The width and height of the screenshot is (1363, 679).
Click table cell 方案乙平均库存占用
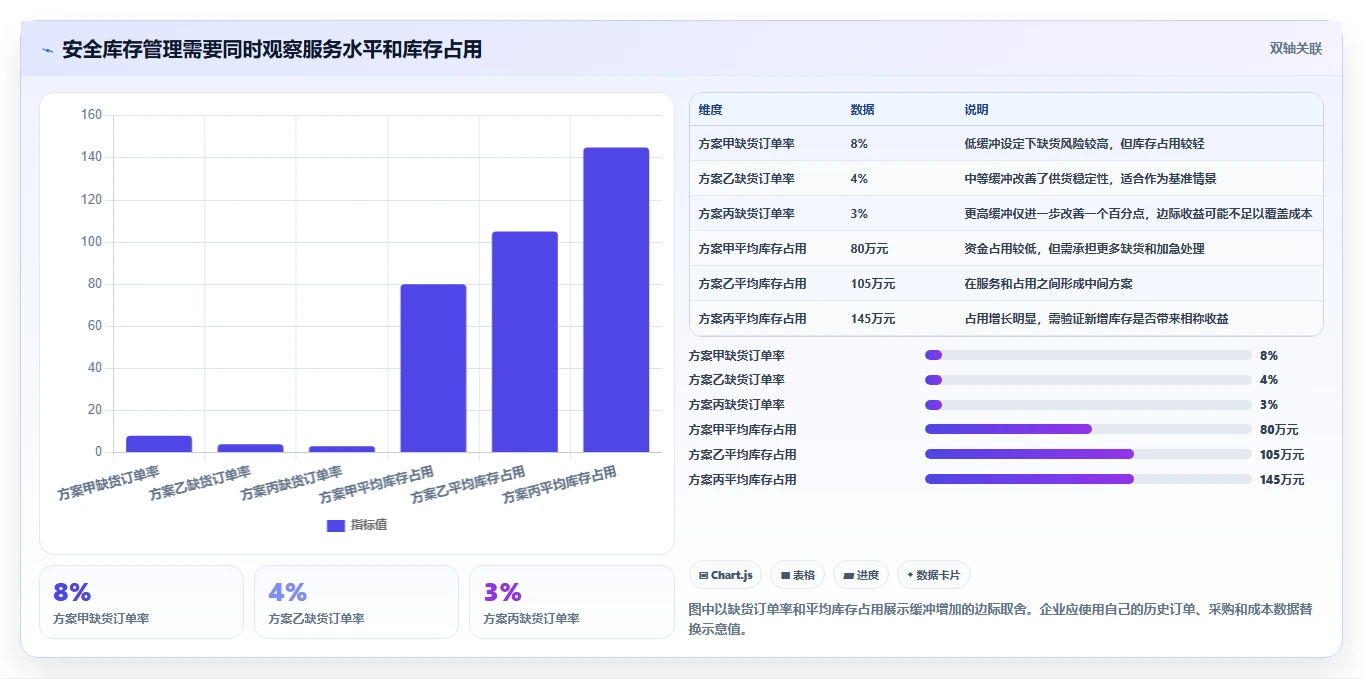coord(753,284)
